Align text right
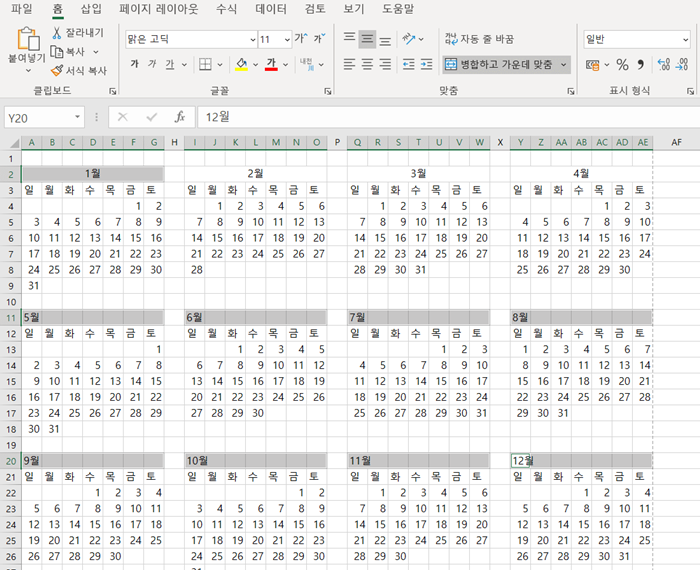This screenshot has height=570, width=700. (x=385, y=64)
